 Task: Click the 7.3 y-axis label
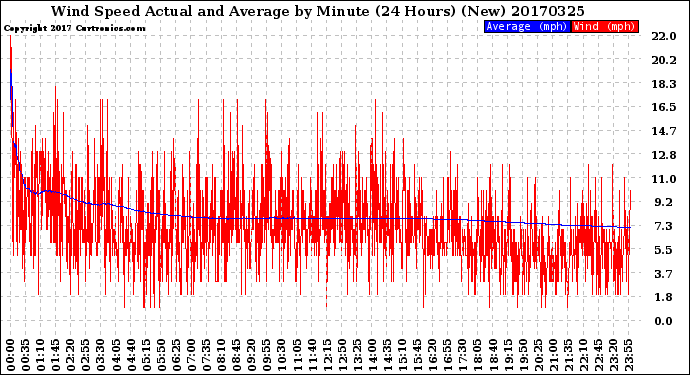point(664,226)
